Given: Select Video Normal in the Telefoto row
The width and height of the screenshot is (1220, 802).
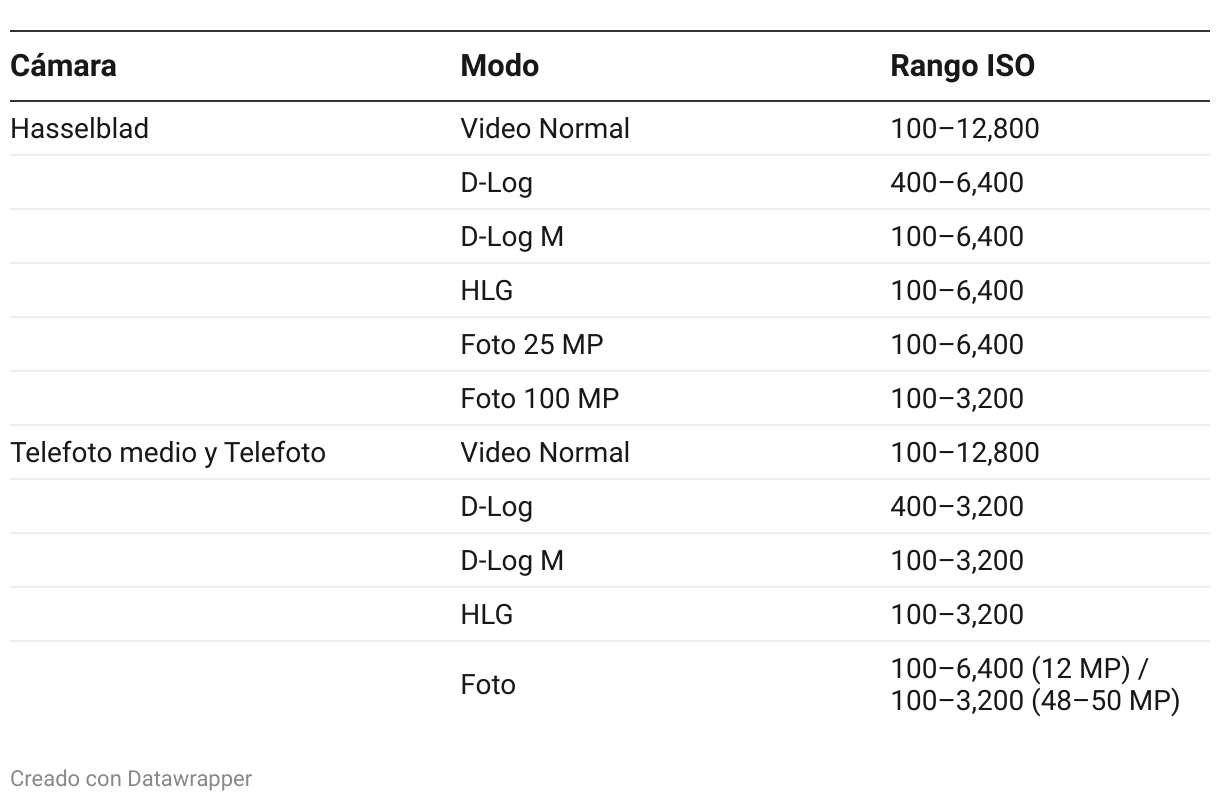Looking at the screenshot, I should coord(545,453).
